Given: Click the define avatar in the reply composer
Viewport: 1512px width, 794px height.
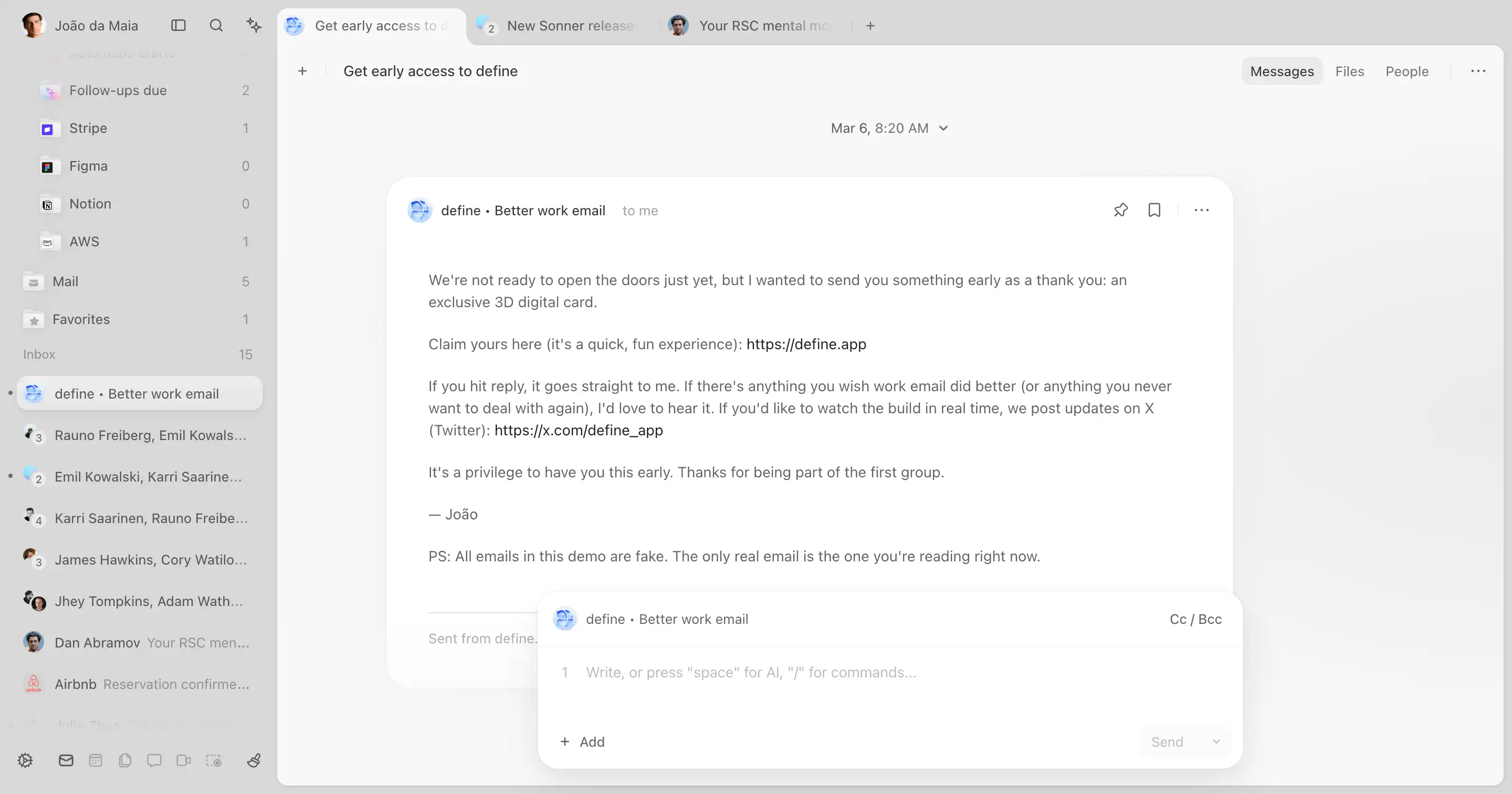Looking at the screenshot, I should (x=565, y=619).
